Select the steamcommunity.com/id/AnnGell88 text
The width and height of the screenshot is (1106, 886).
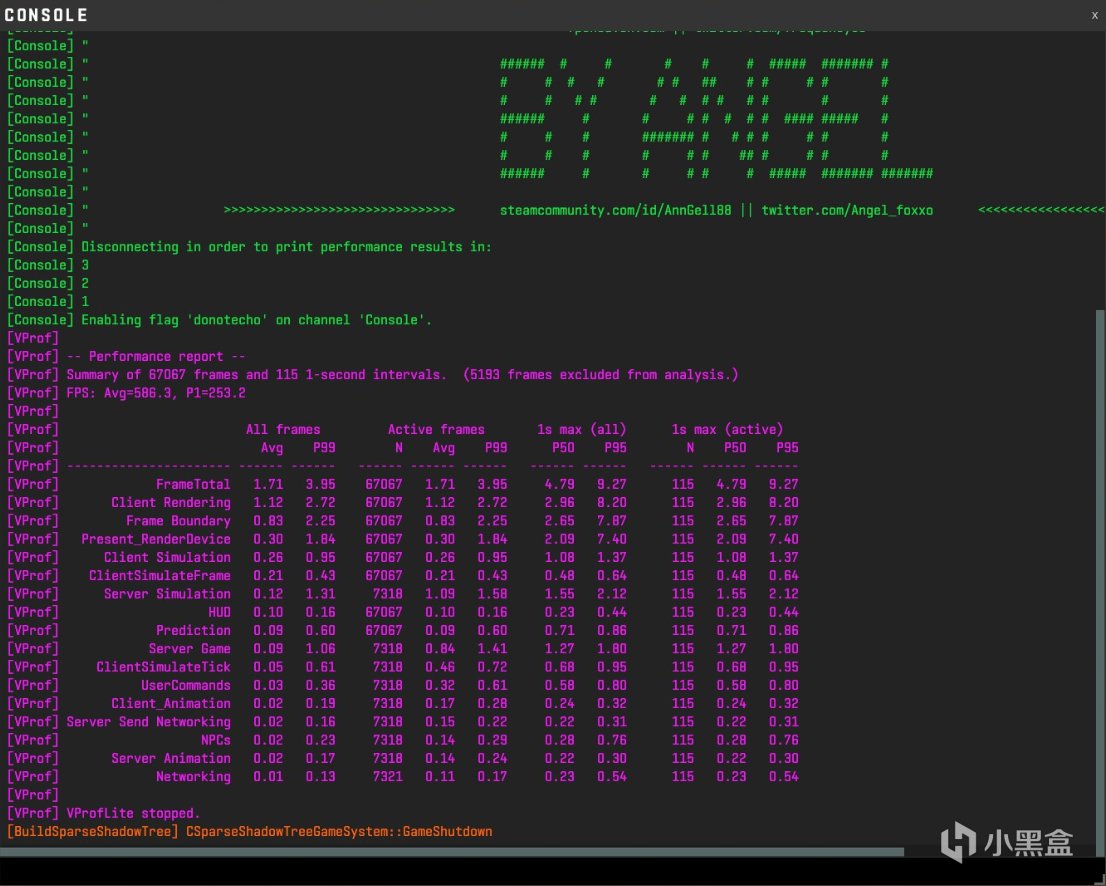[x=615, y=210]
